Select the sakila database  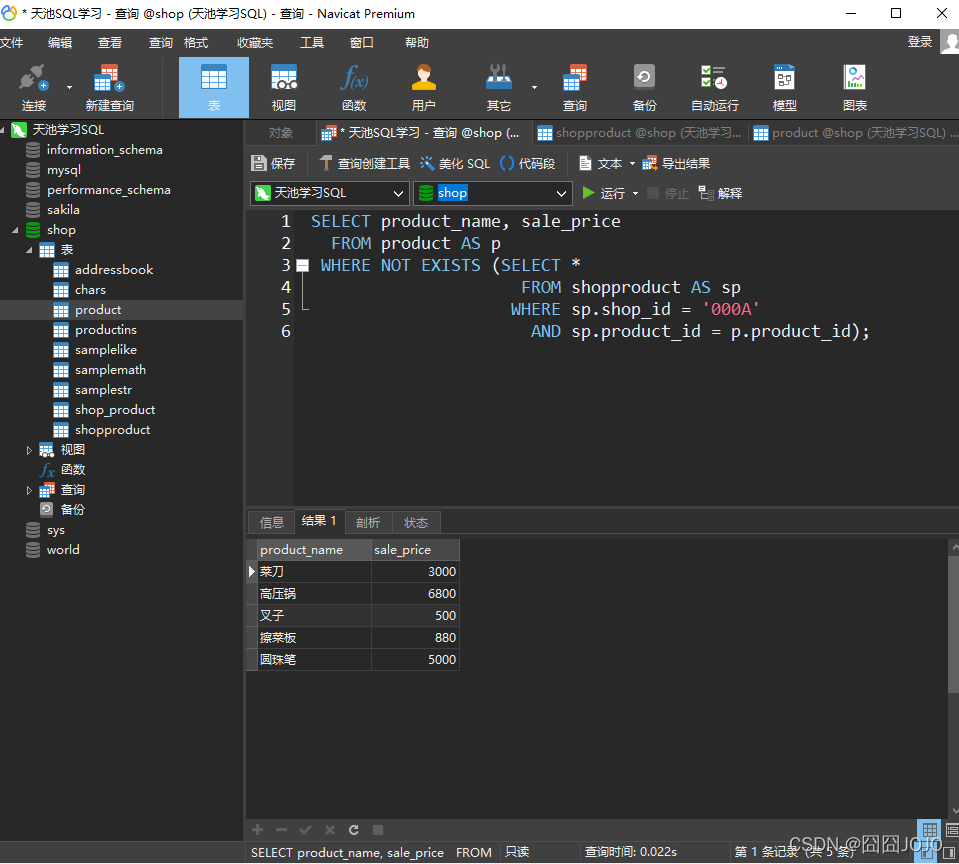click(63, 210)
